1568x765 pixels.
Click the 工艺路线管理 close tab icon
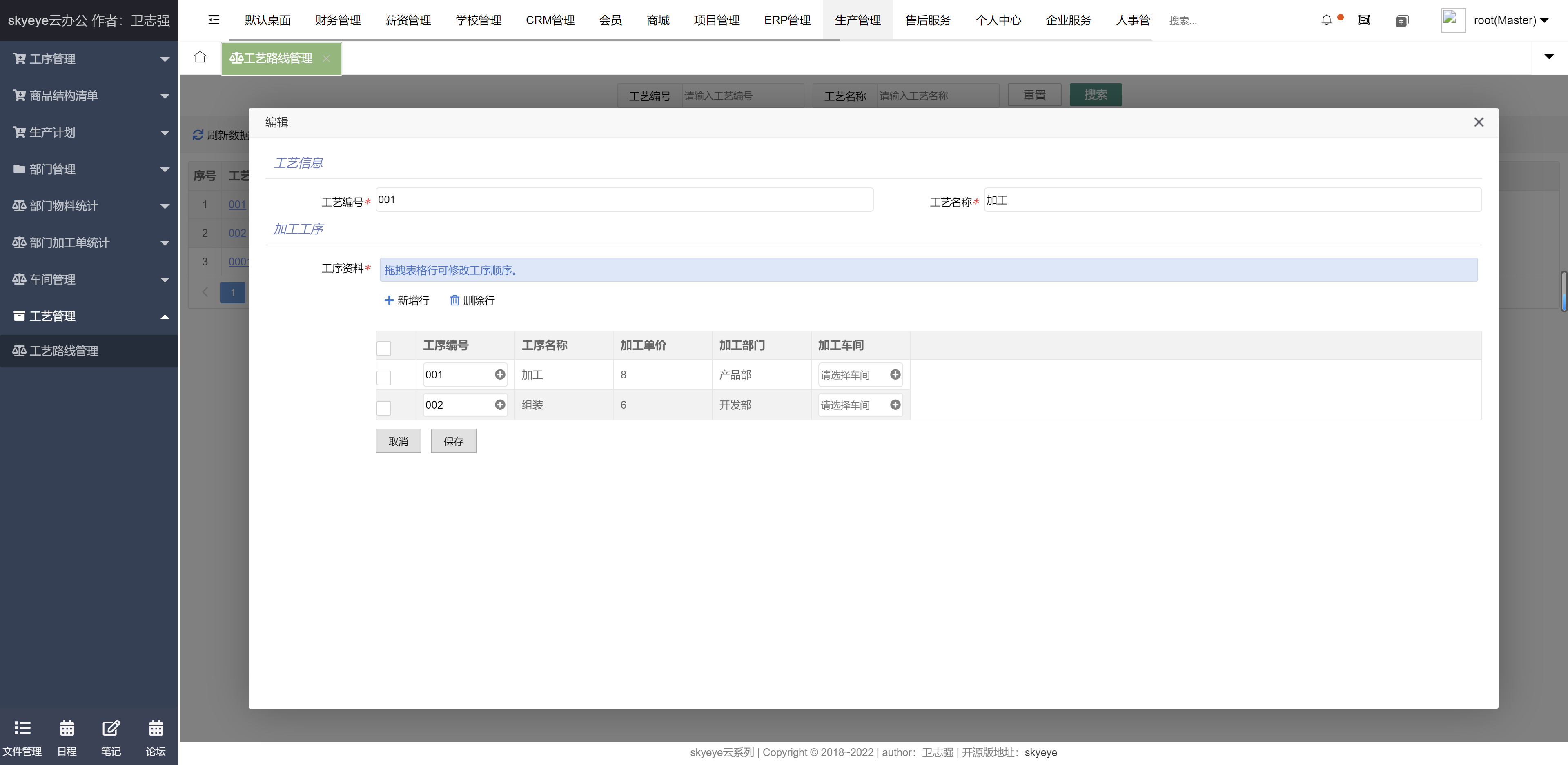click(x=328, y=58)
